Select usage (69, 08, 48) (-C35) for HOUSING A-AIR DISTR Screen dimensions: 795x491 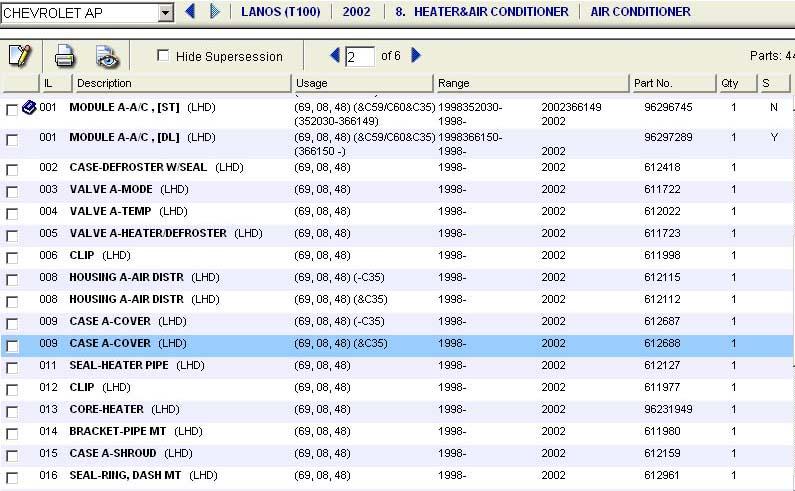pyautogui.click(x=339, y=277)
